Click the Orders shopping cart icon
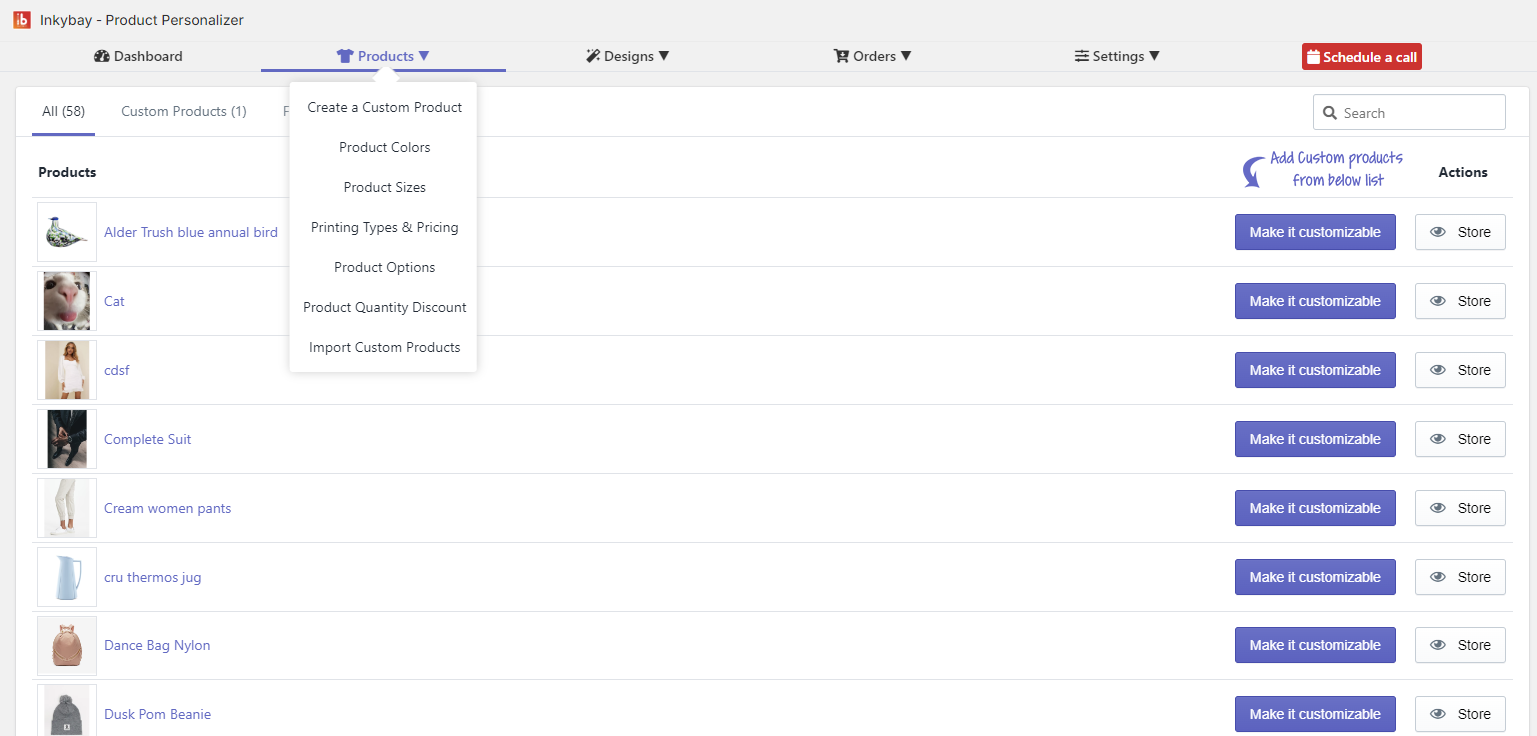This screenshot has height=736, width=1537. [x=841, y=57]
